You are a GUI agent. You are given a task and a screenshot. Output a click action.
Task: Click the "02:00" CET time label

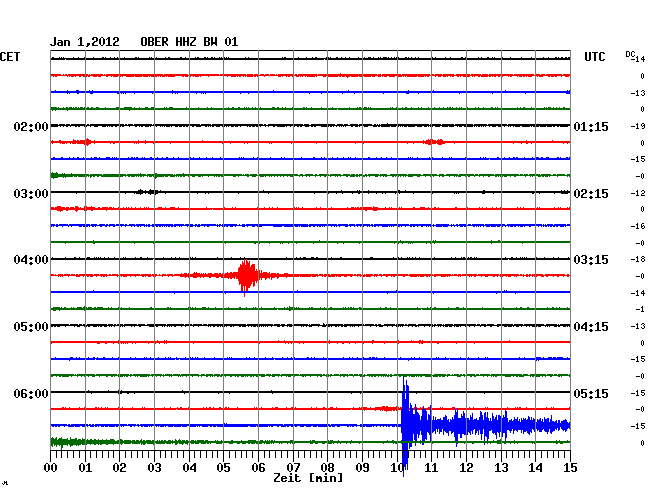31,126
